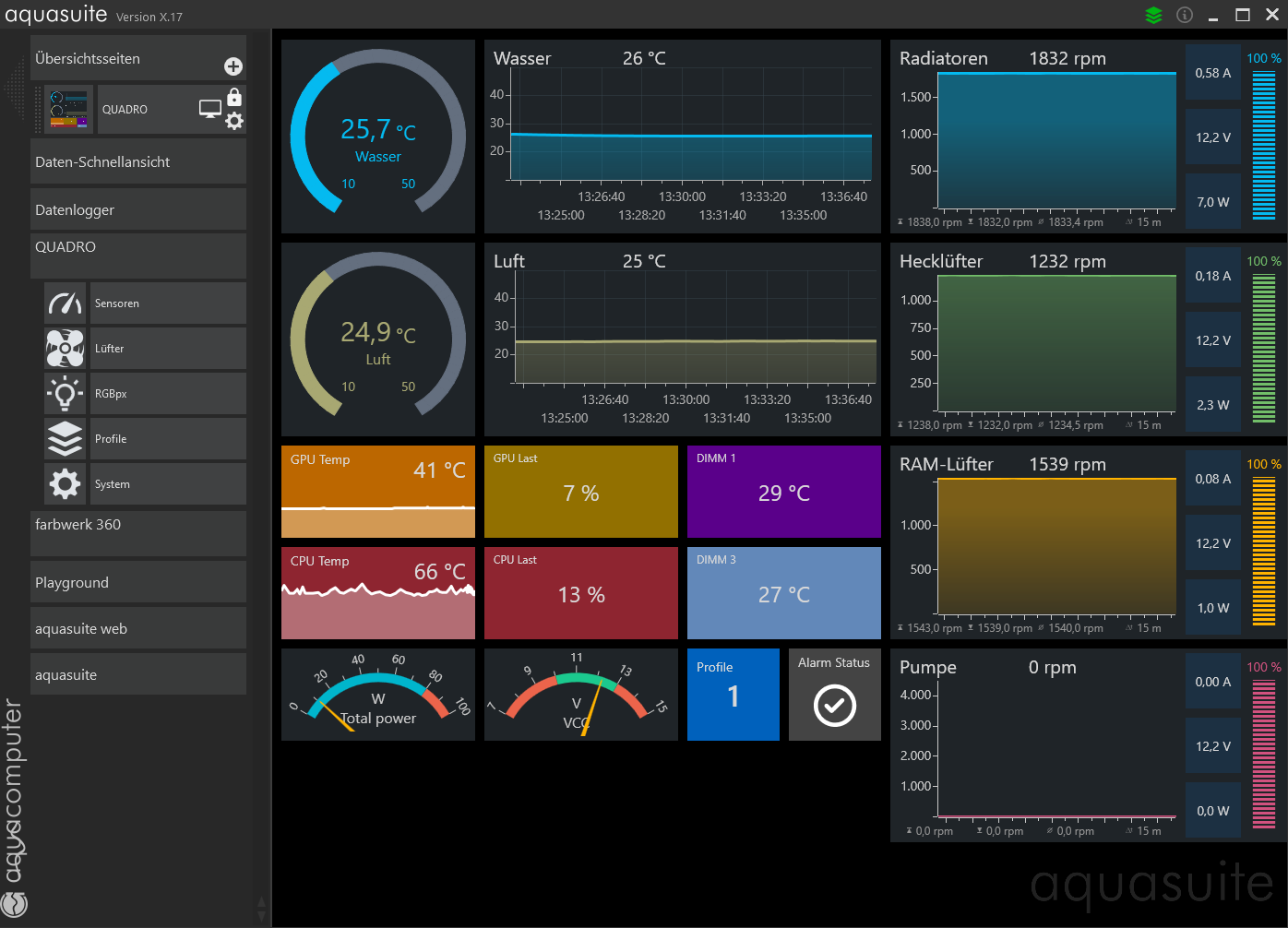1288x928 pixels.
Task: Click the VCC voltage gauge
Action: pyautogui.click(x=581, y=695)
